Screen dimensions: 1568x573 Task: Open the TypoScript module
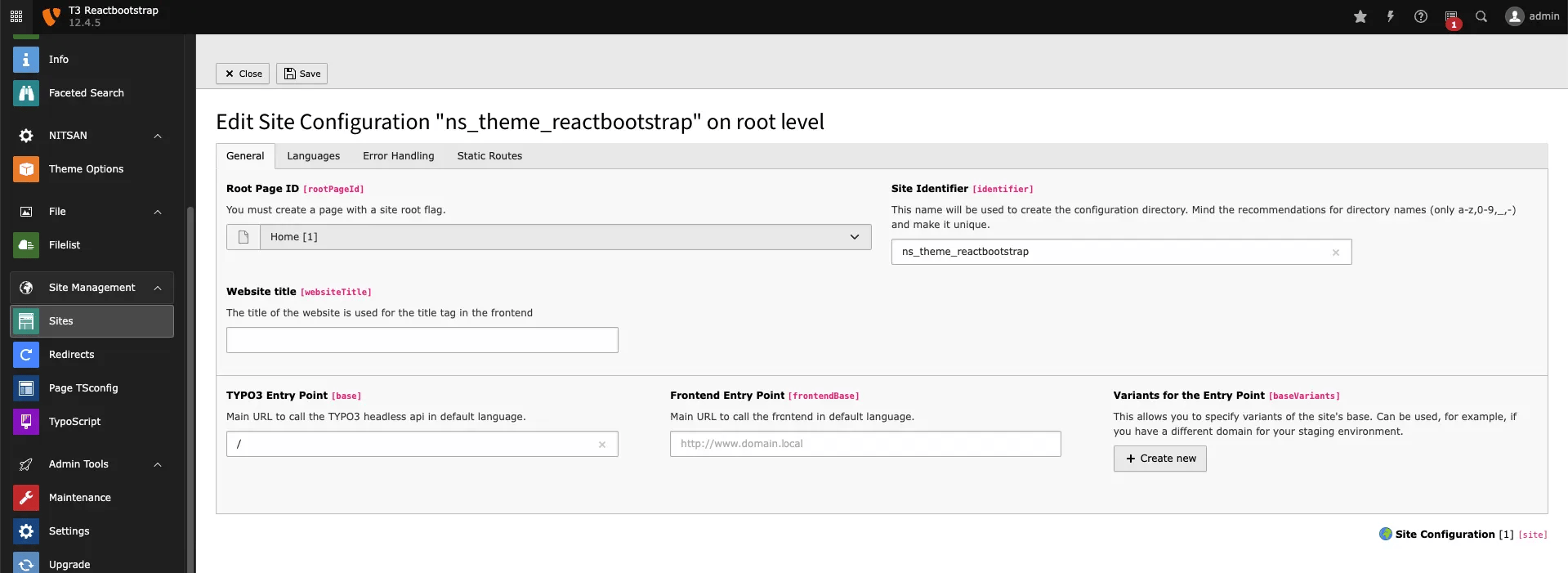click(x=92, y=422)
